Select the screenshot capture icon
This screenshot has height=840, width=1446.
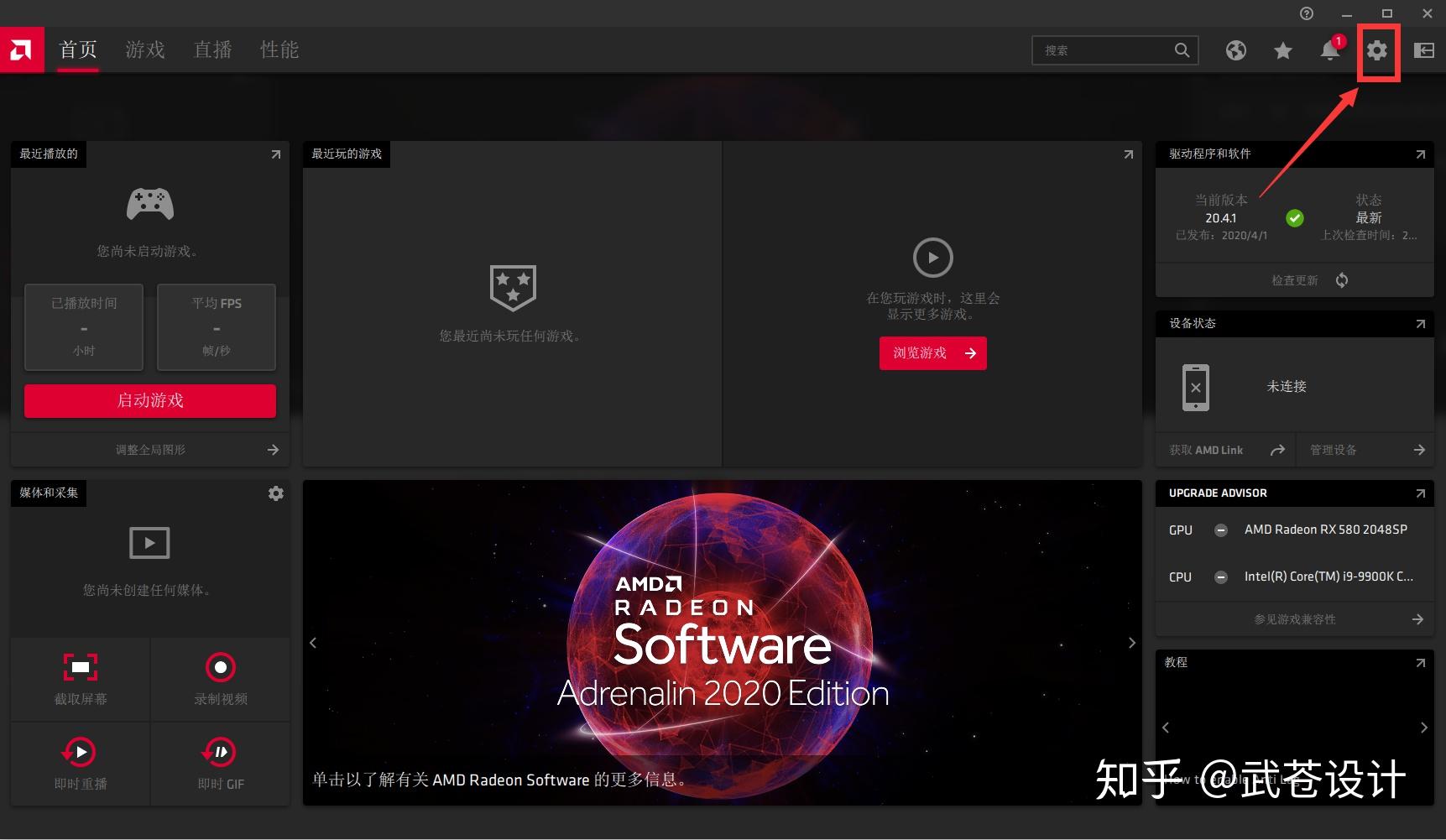(80, 667)
